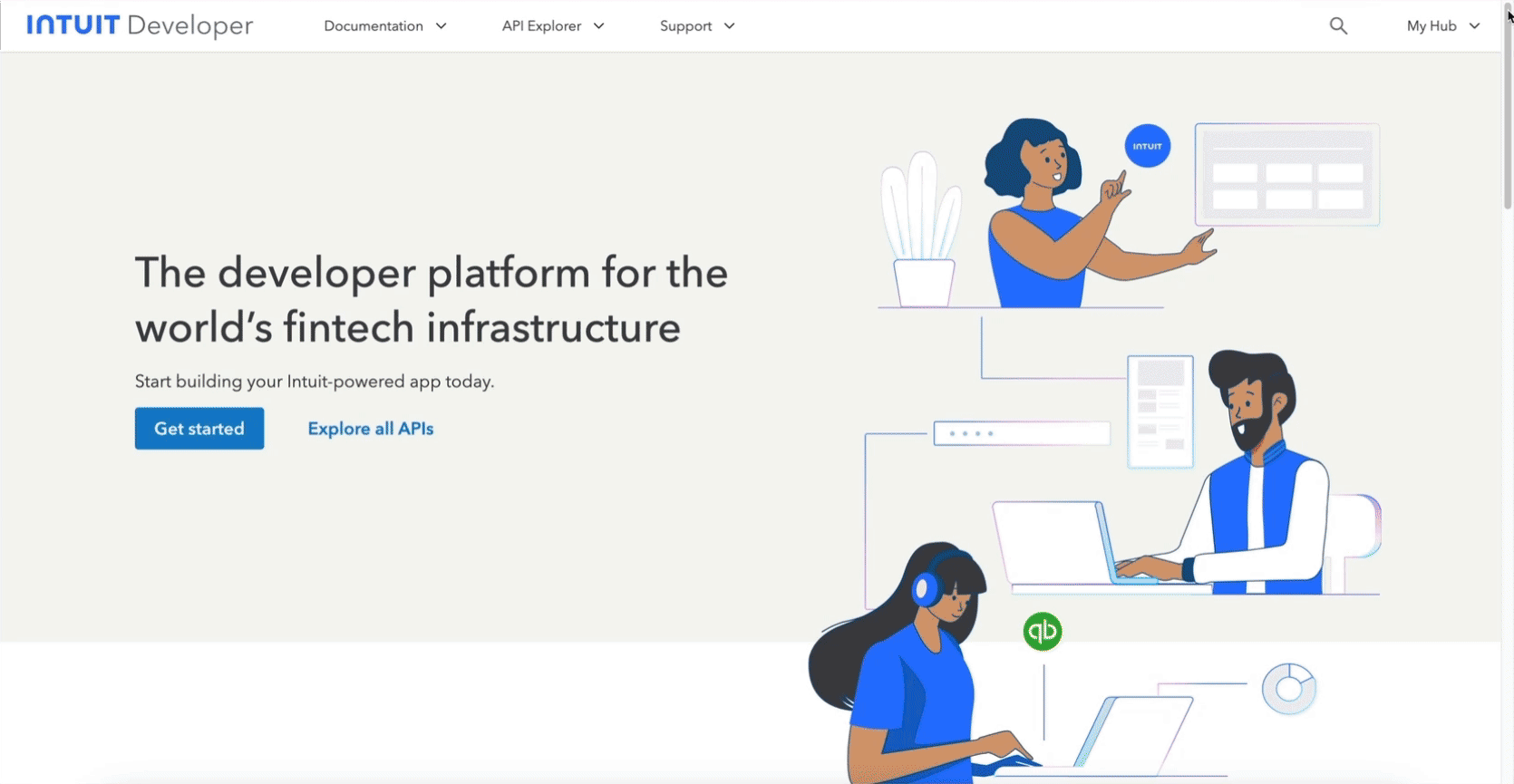Click the blue headphones on the woman
The height and width of the screenshot is (784, 1514).
926,589
